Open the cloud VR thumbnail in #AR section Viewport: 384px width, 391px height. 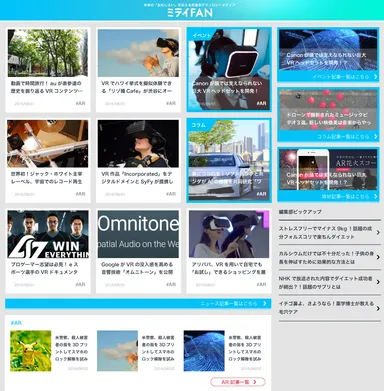coord(117,351)
